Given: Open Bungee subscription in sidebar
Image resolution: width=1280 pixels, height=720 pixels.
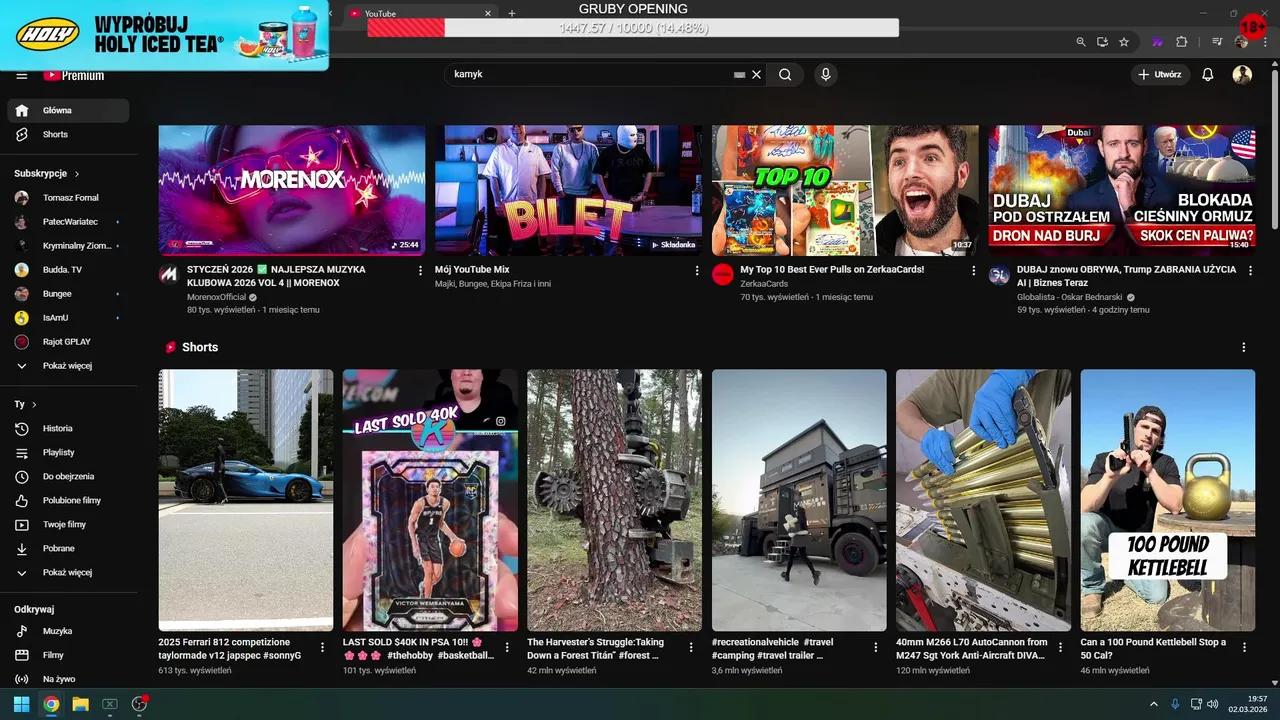Looking at the screenshot, I should [68, 293].
